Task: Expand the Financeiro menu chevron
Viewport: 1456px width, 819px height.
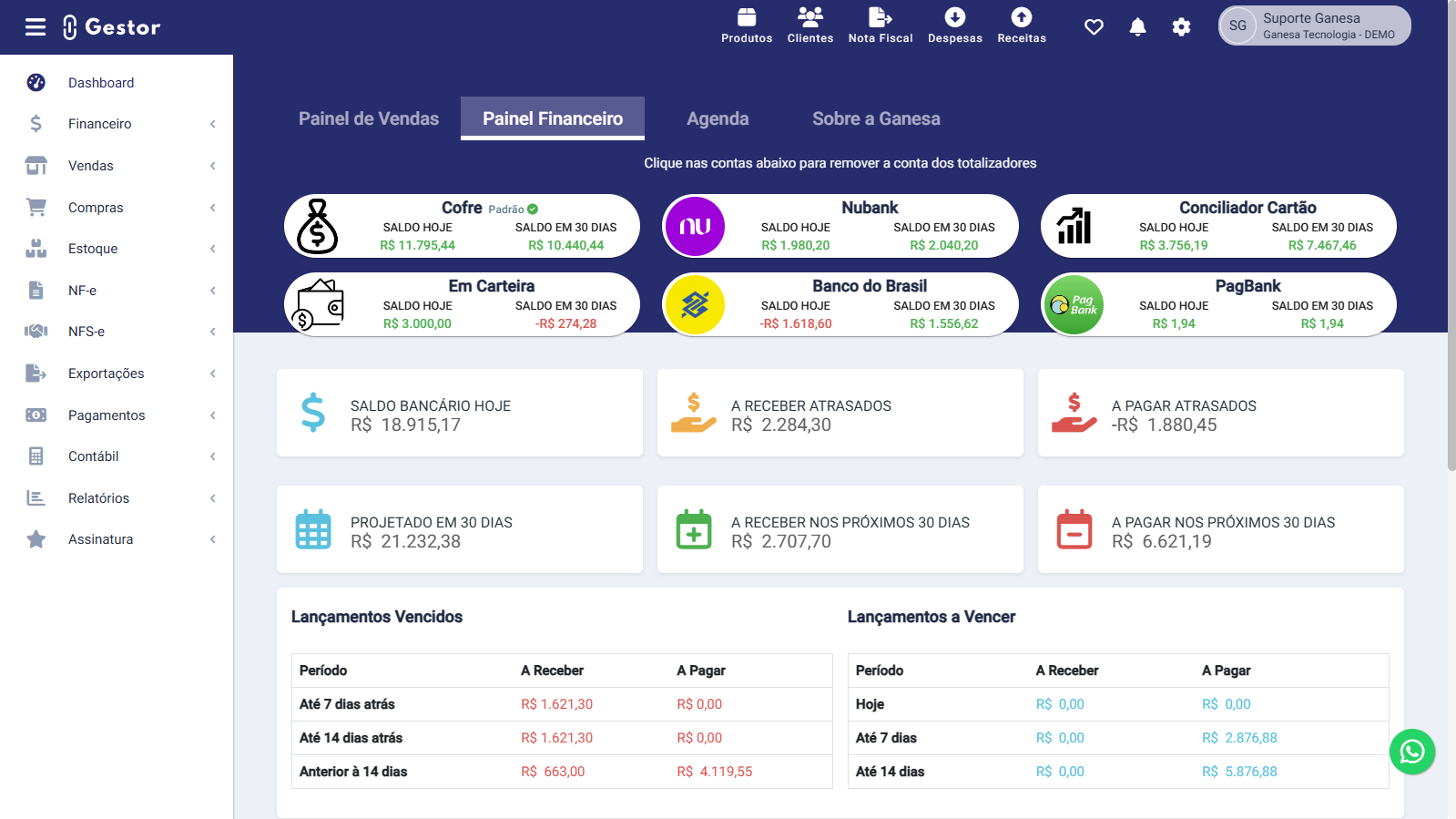Action: click(213, 124)
